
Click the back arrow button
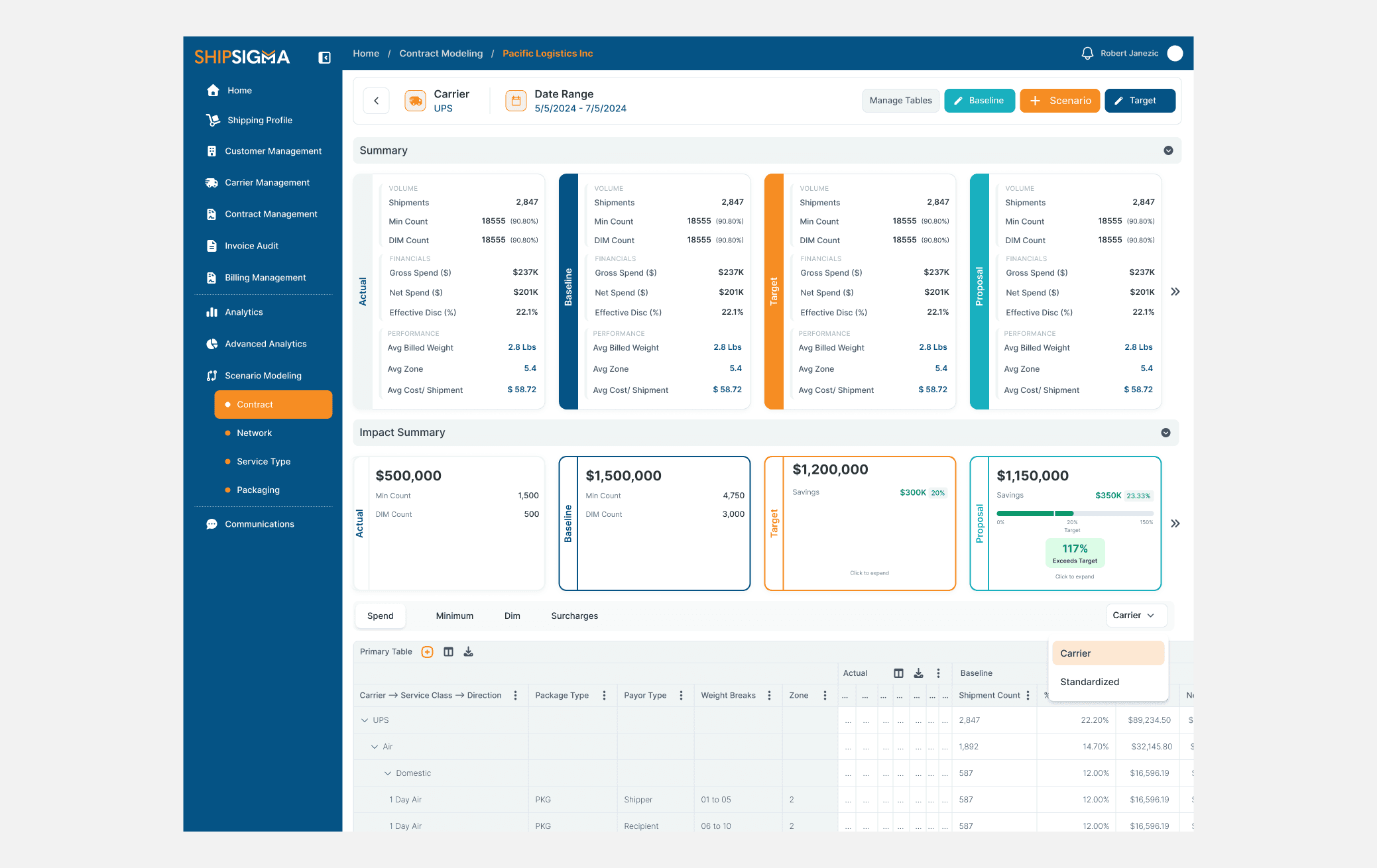point(376,101)
